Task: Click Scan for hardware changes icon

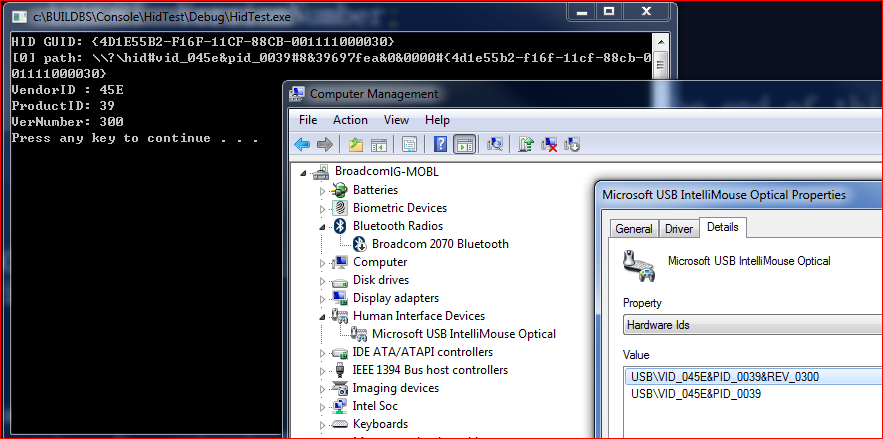Action: coord(494,145)
